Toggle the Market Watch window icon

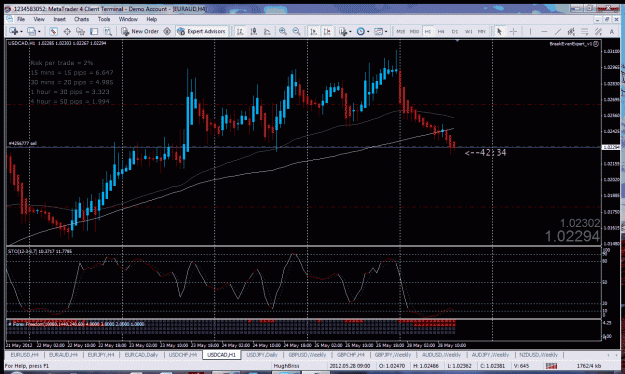[53, 31]
